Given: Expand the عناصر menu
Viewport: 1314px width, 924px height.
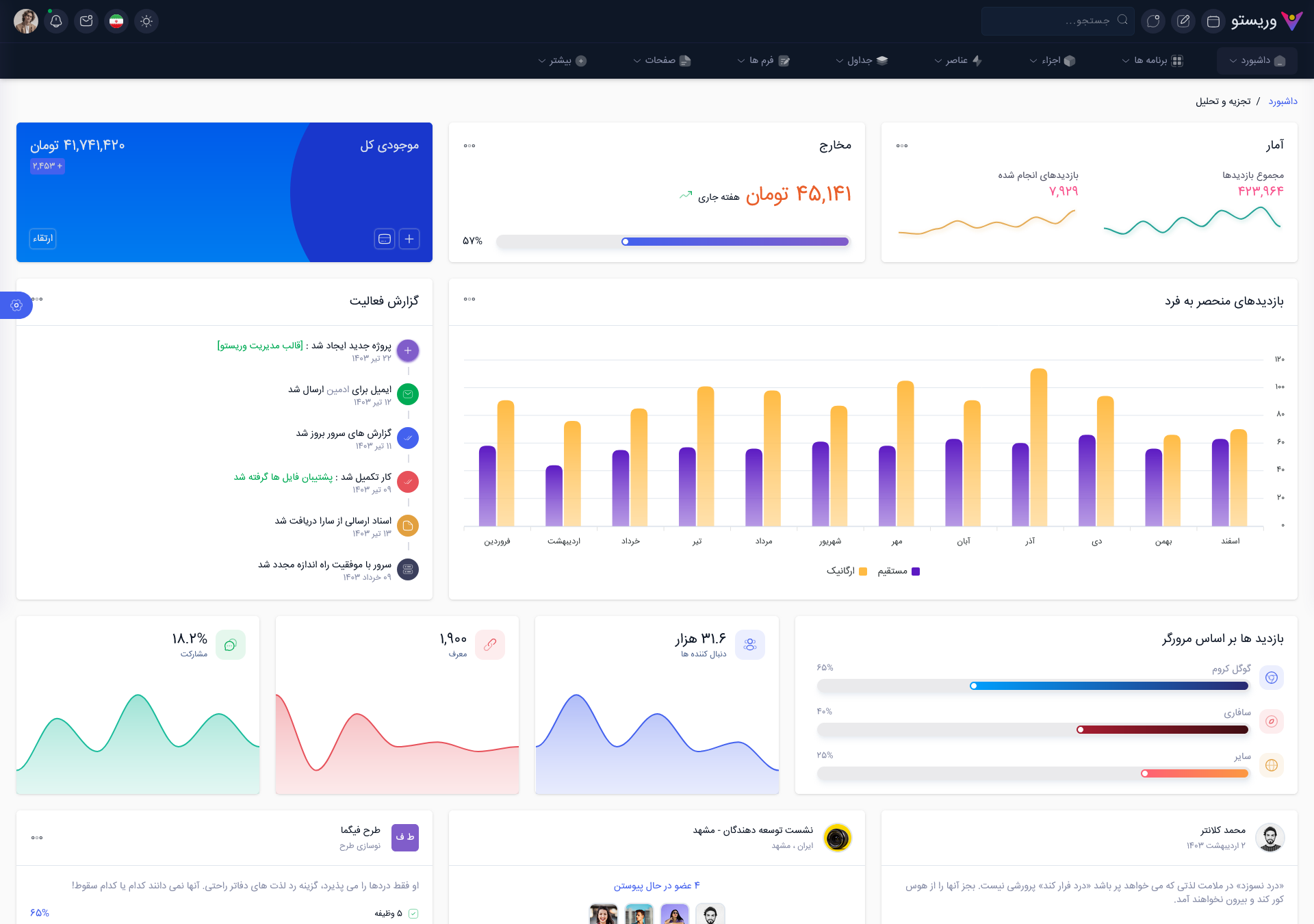Looking at the screenshot, I should click(x=958, y=60).
